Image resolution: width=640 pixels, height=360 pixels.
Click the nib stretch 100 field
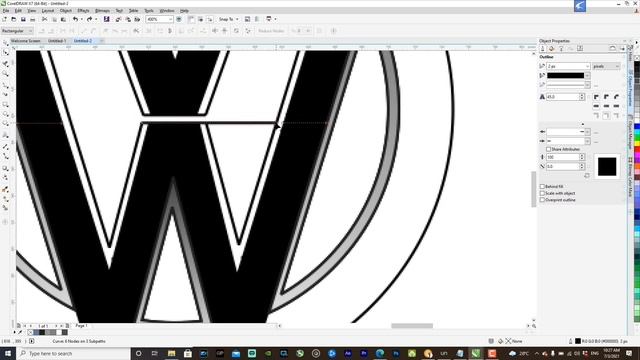pyautogui.click(x=562, y=157)
